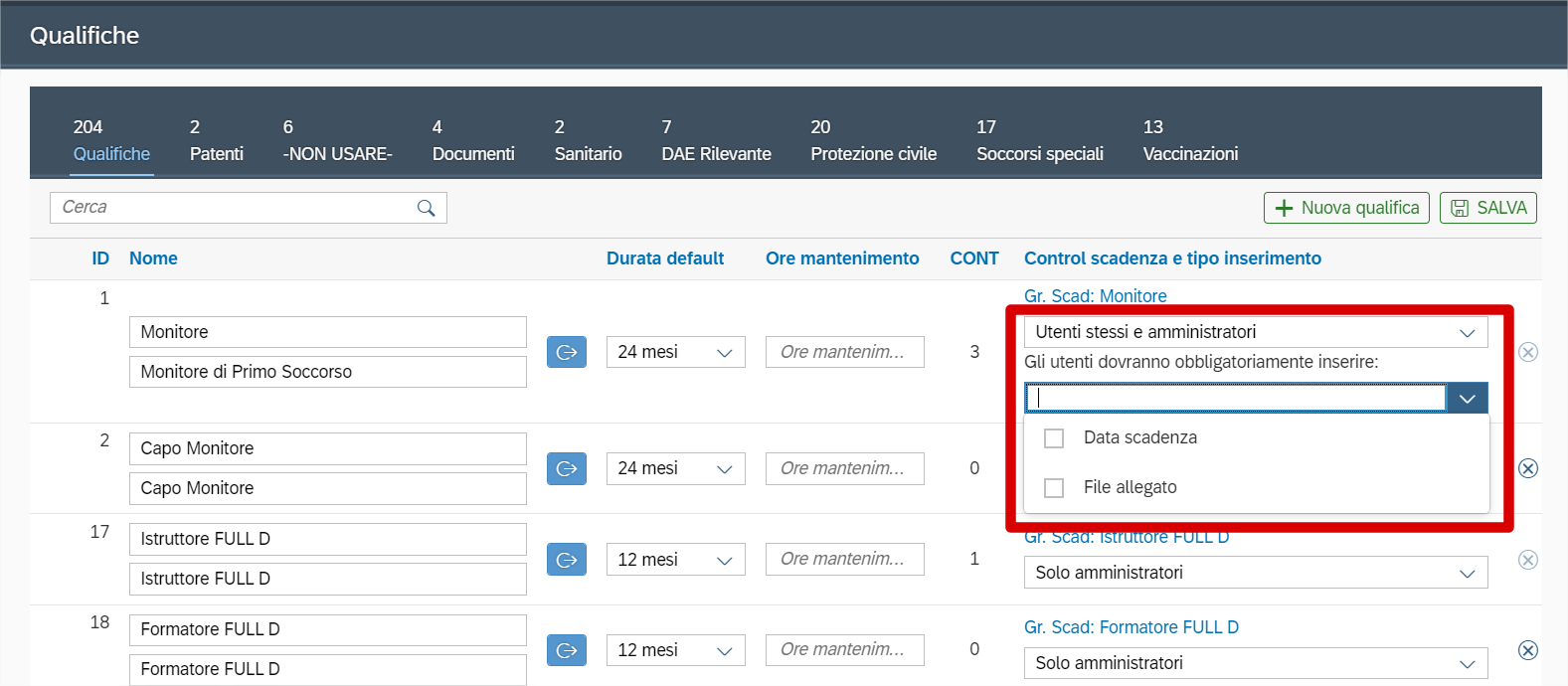Viewport: 1568px width, 686px height.
Task: Delete Capo Monitore using its X icon
Action: pos(1528,468)
